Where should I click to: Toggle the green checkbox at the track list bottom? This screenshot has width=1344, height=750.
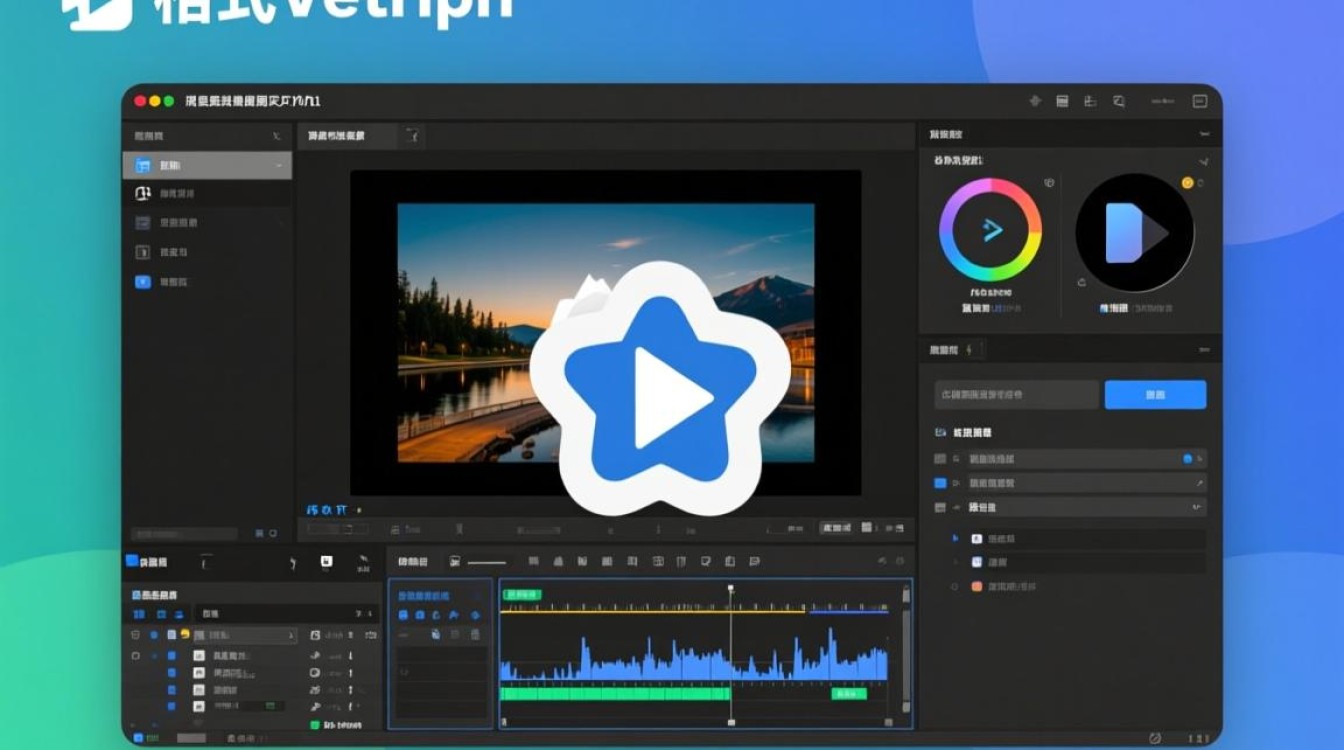[x=315, y=725]
